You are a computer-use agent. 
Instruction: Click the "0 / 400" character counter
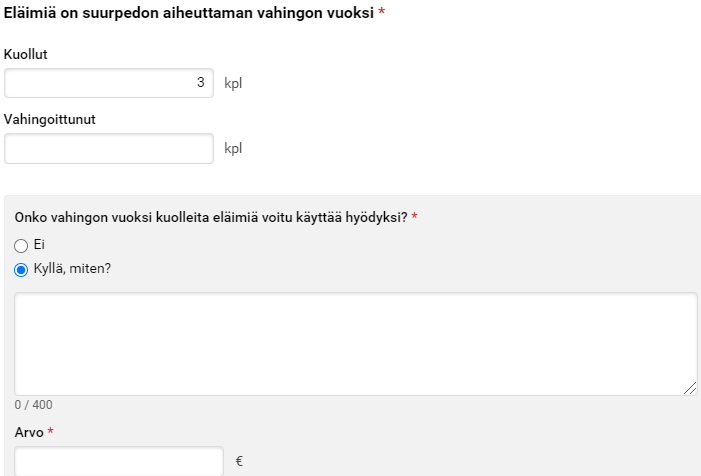(33, 405)
